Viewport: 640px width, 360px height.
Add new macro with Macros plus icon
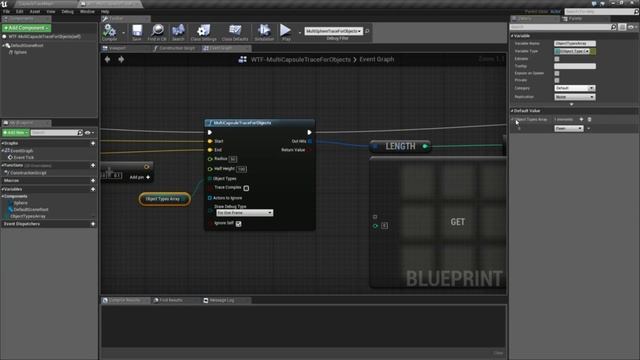click(93, 180)
